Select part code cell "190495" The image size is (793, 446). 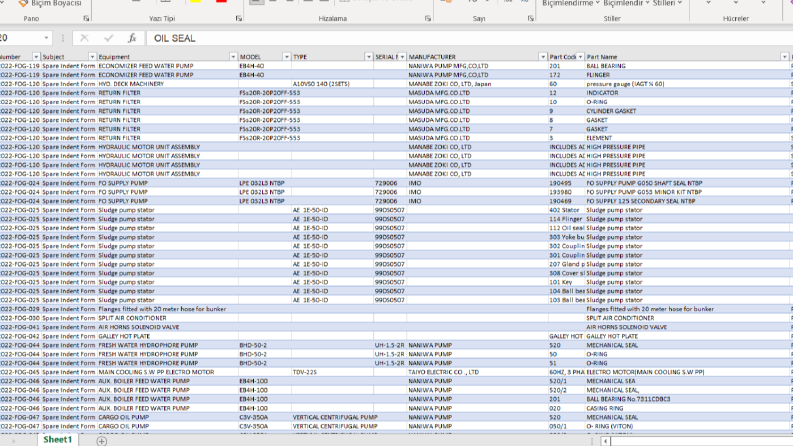(566, 183)
